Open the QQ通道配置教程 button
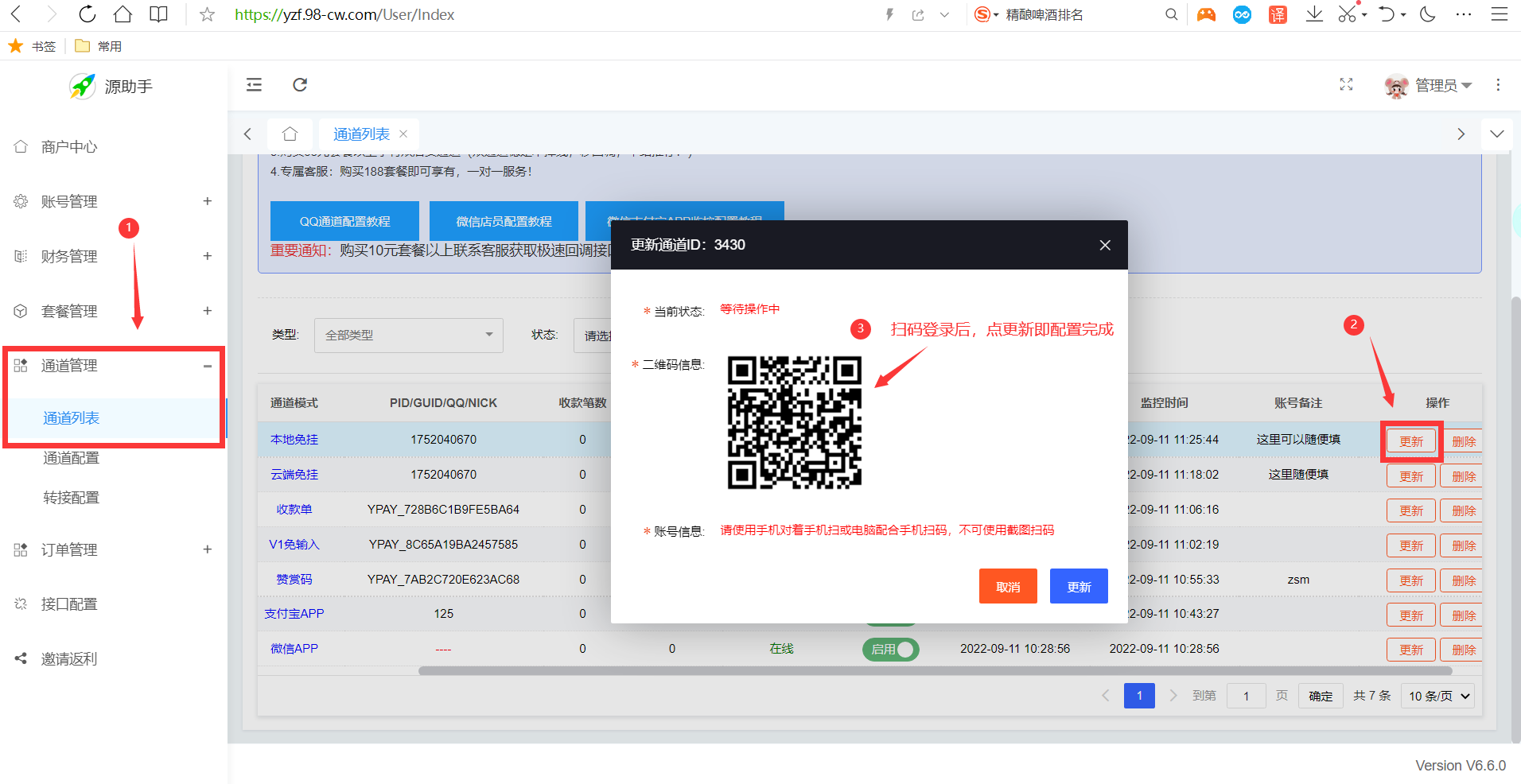 [344, 221]
